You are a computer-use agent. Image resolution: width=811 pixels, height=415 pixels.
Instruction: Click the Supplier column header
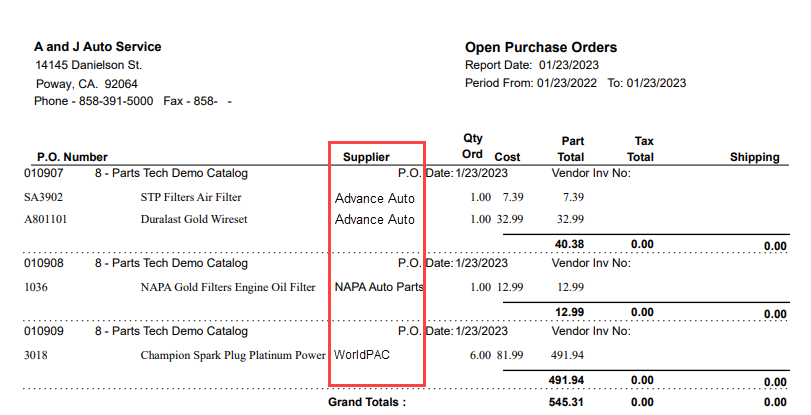click(x=366, y=157)
